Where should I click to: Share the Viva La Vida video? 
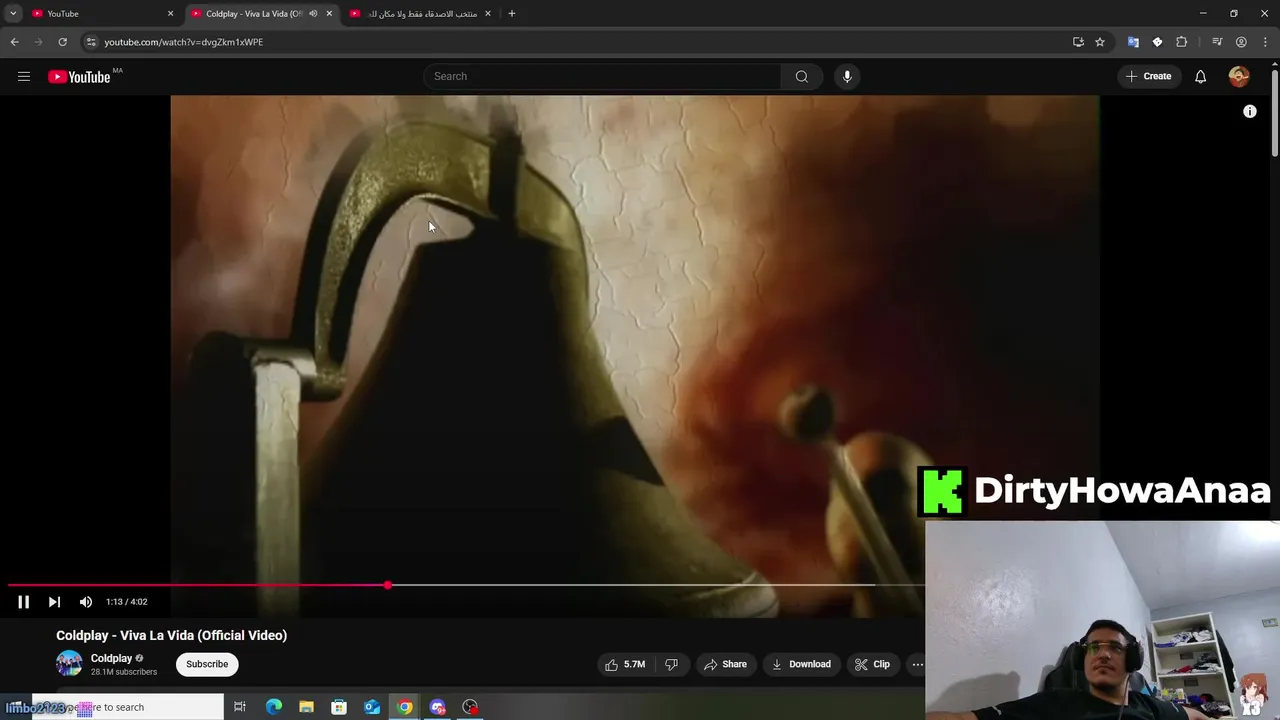pos(725,664)
